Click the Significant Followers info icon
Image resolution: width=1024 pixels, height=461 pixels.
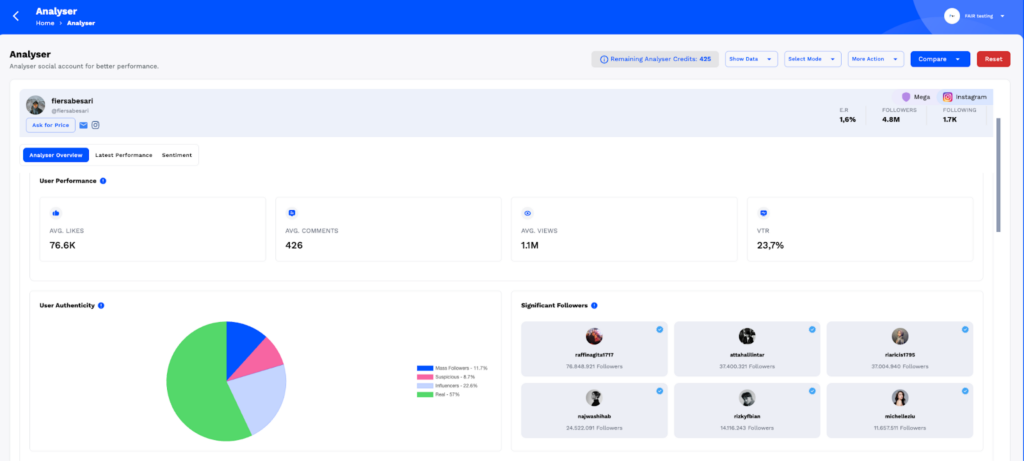coord(595,305)
